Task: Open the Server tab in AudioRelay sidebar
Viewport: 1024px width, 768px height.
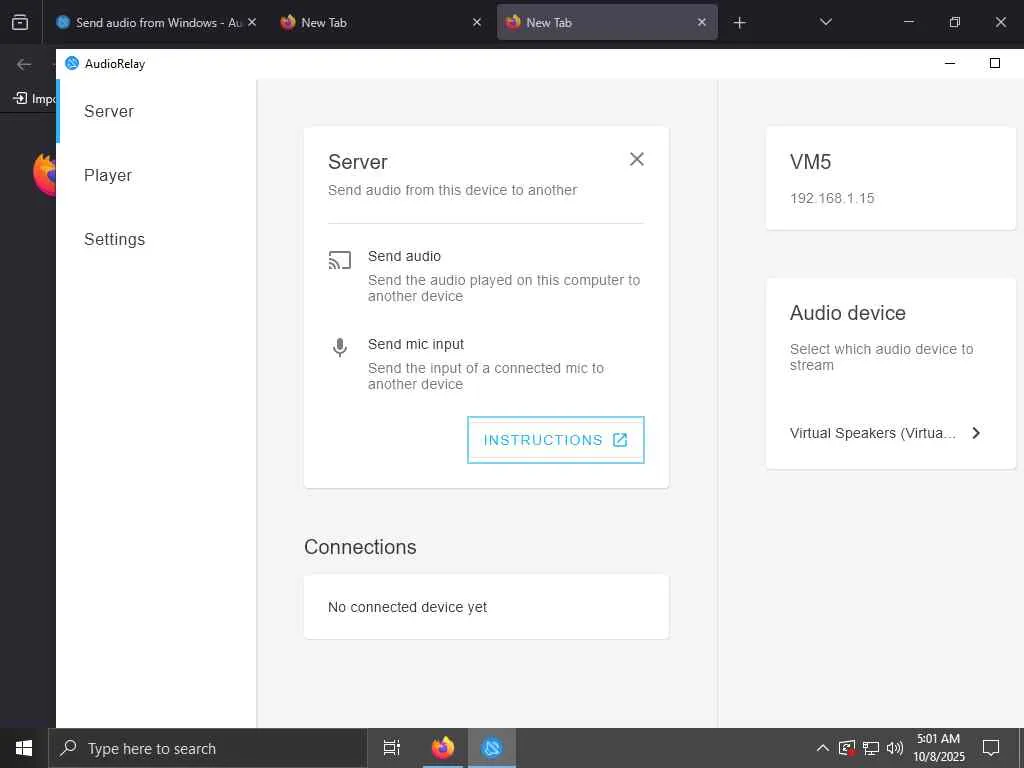Action: coord(157,111)
